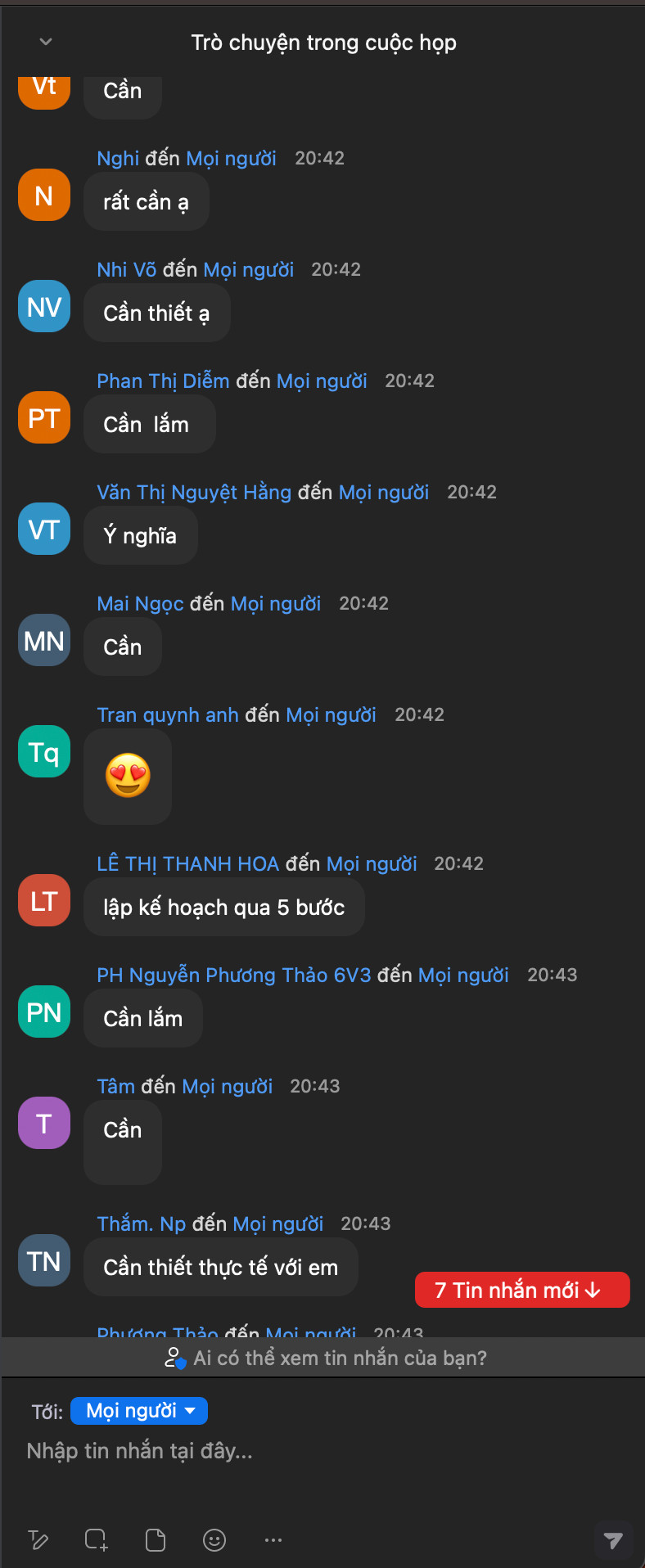
Task: Click message bubble lập kế hoạch qua 5 bước
Action: 224,907
